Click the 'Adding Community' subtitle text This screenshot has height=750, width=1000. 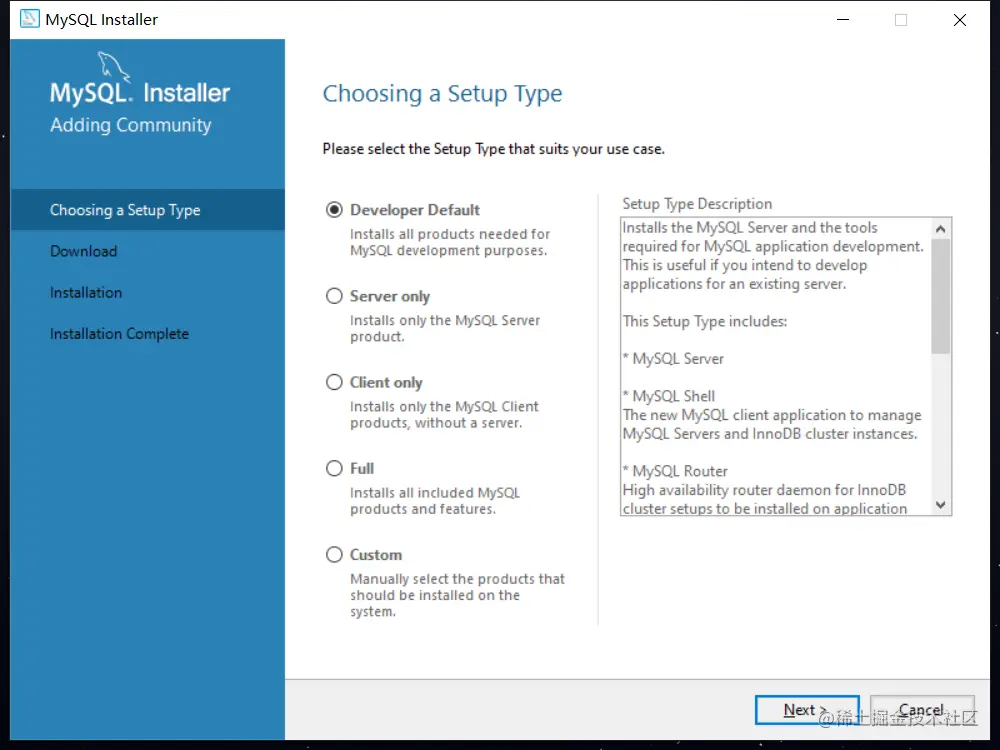(131, 124)
